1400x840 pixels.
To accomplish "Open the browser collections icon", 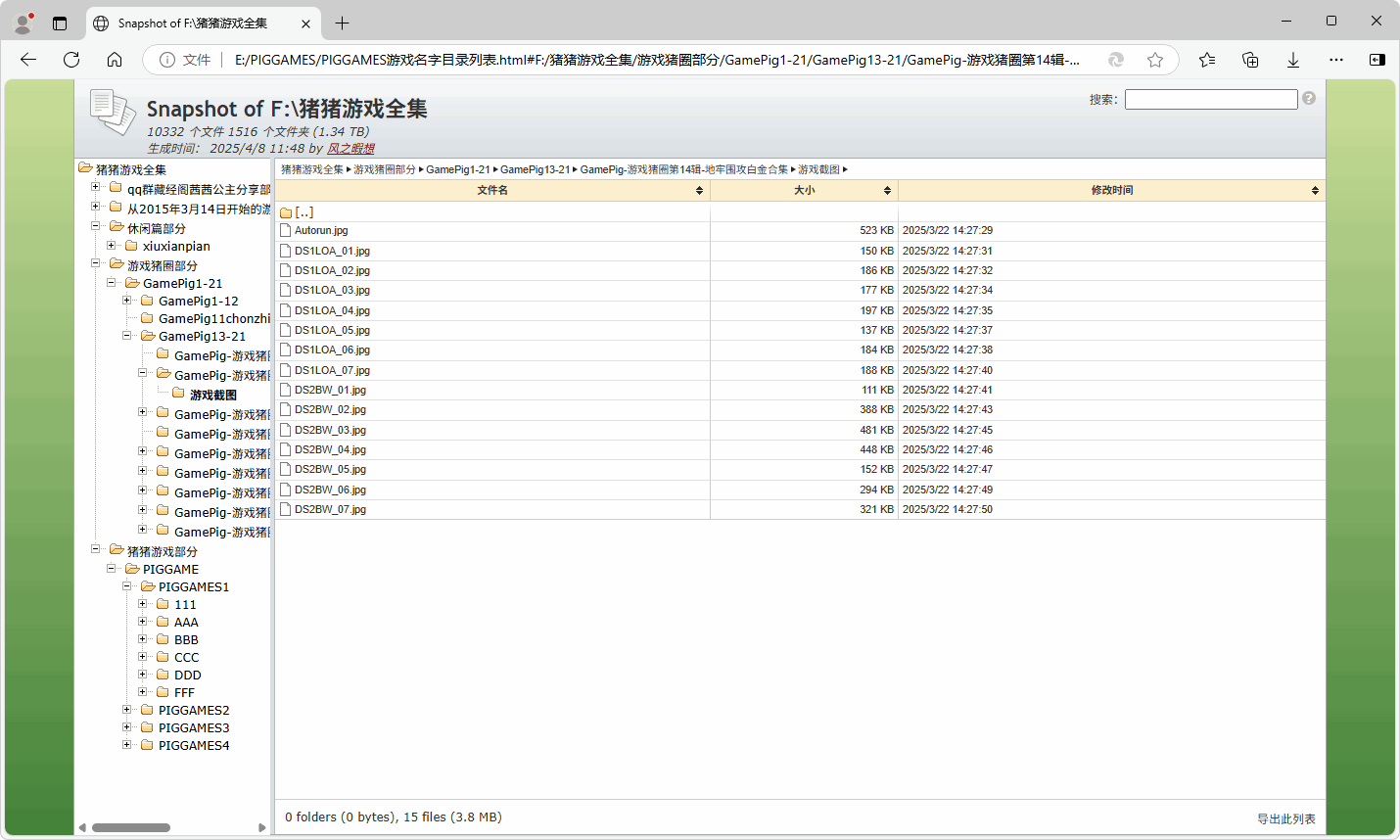I will (1250, 60).
